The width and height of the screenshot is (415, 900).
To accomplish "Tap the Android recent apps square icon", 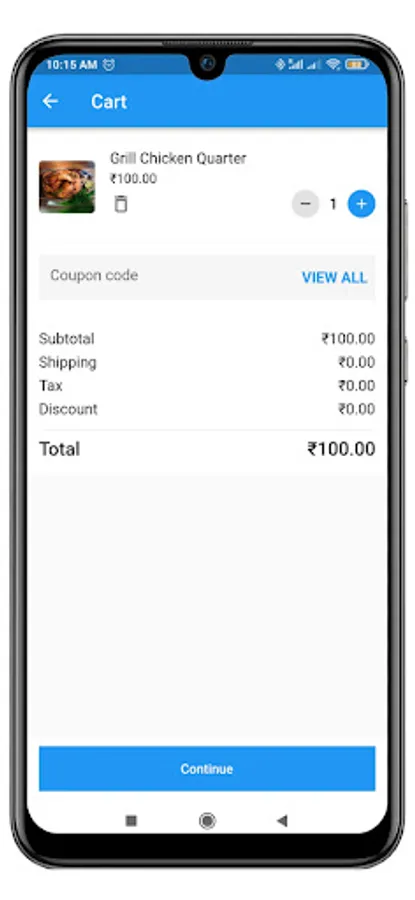I will click(131, 821).
